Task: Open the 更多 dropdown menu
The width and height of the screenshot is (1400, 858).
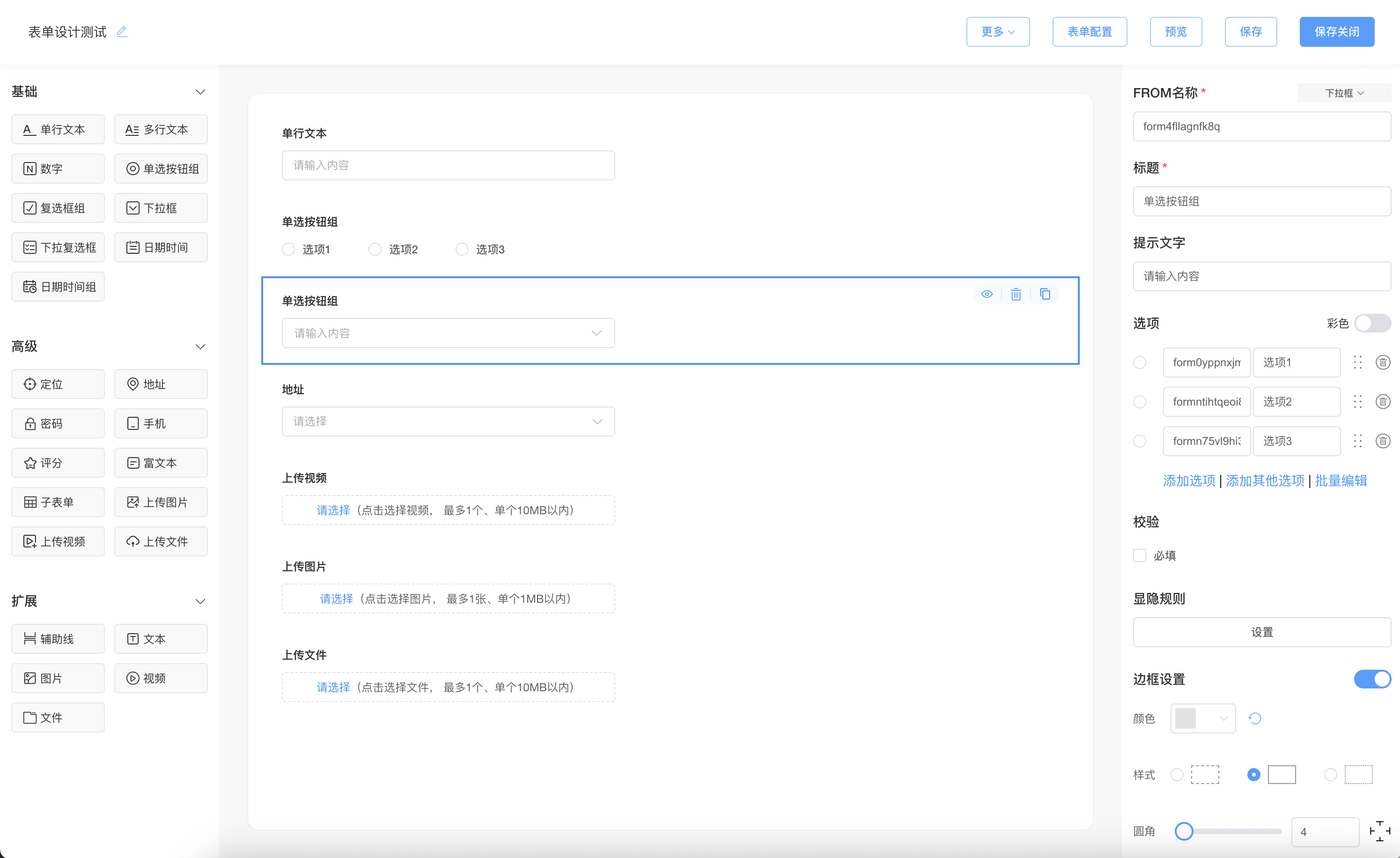Action: click(x=998, y=32)
